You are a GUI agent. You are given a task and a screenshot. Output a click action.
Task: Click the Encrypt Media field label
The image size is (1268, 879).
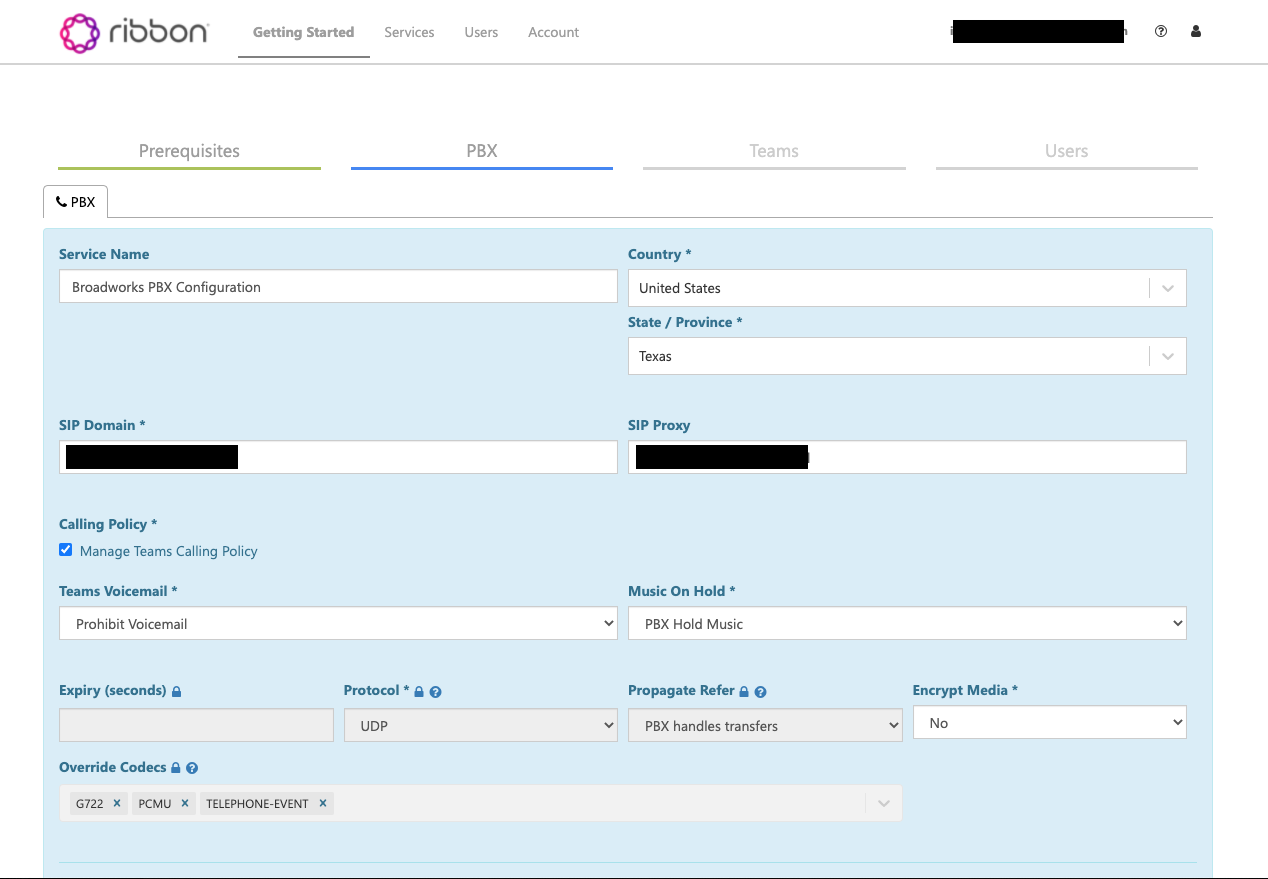(965, 690)
